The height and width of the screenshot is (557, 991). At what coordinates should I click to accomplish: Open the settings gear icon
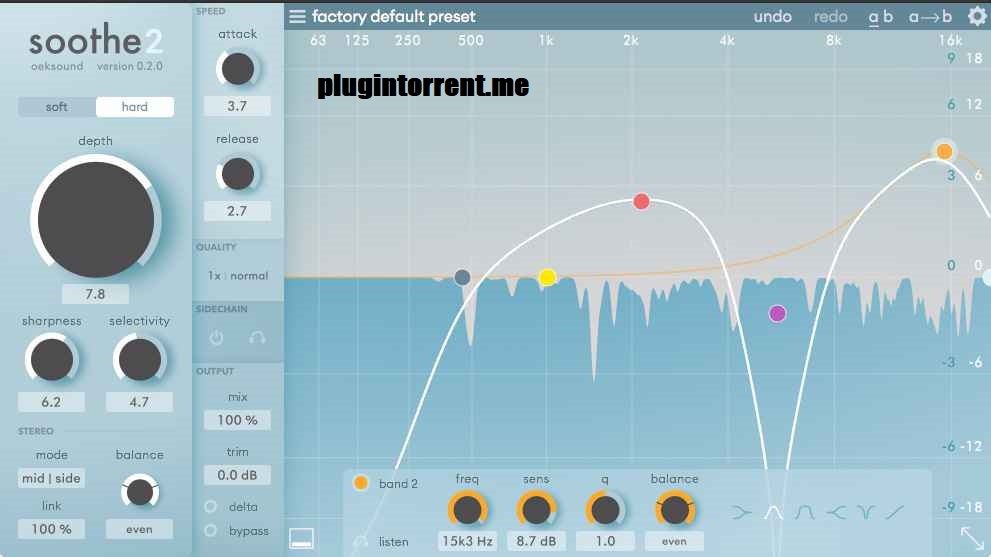point(977,16)
